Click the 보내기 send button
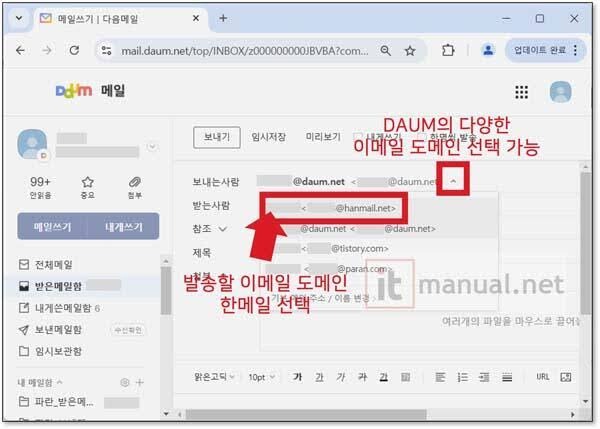Screen dimensions: 600x429 pyautogui.click(x=217, y=137)
